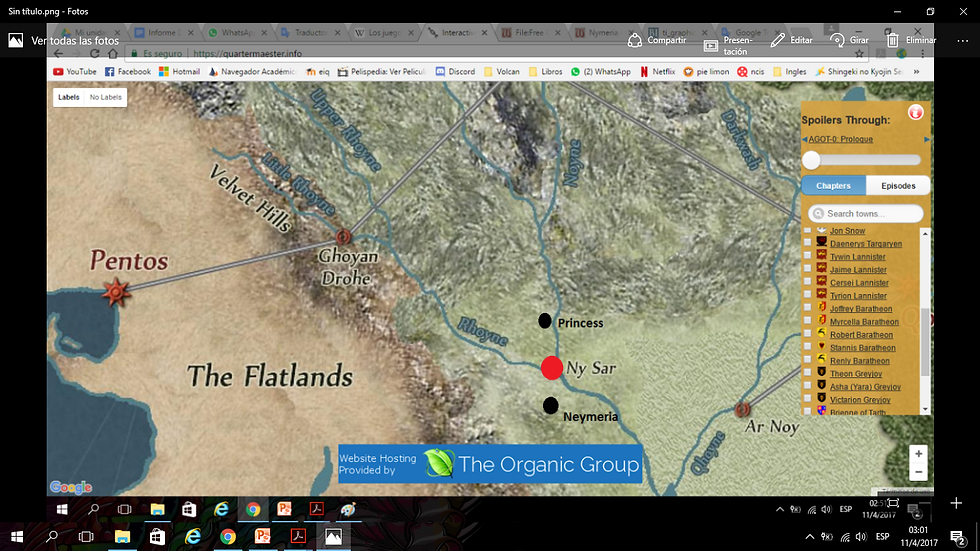The image size is (980, 551).
Task: Click the red info icon in Spoilers panel
Action: (x=916, y=112)
